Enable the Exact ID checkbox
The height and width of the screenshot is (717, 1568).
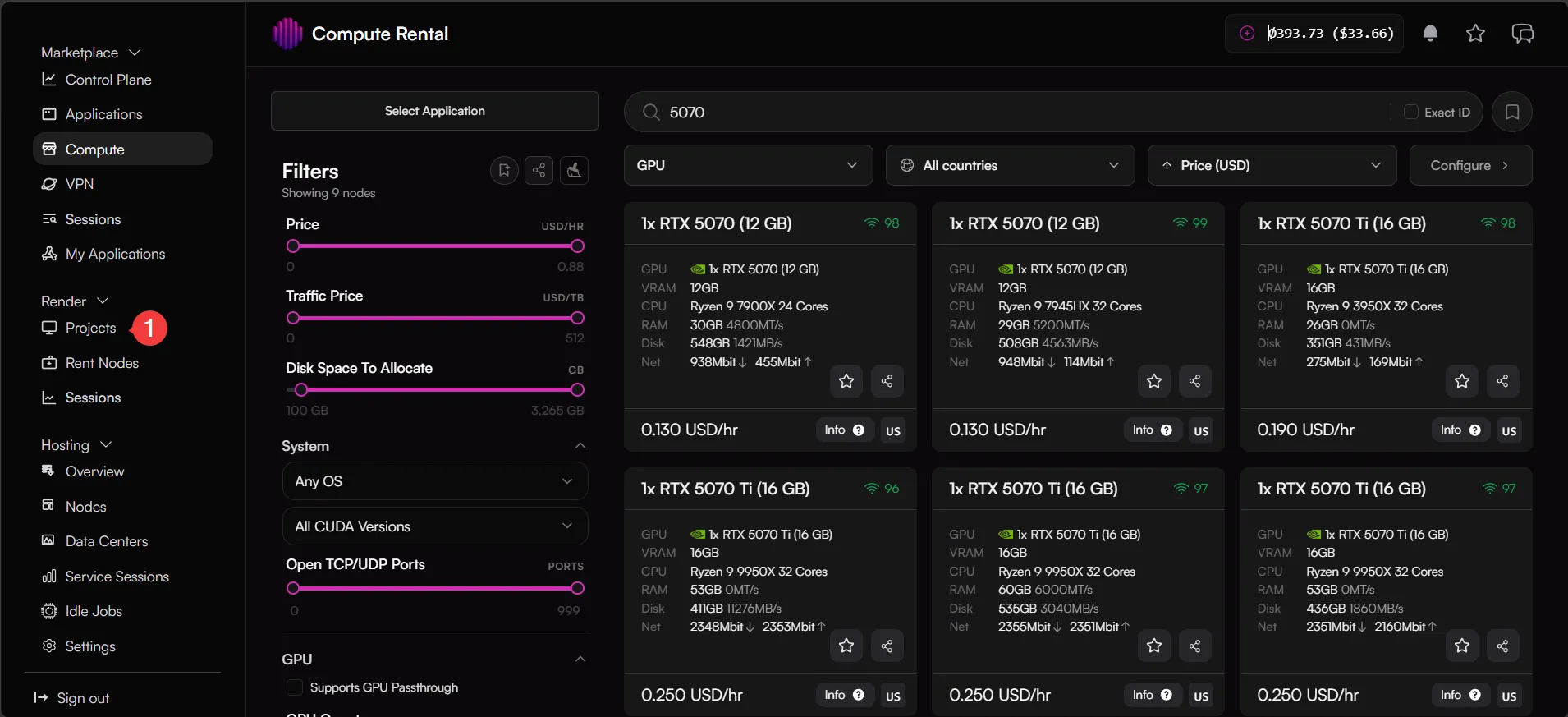click(1411, 112)
